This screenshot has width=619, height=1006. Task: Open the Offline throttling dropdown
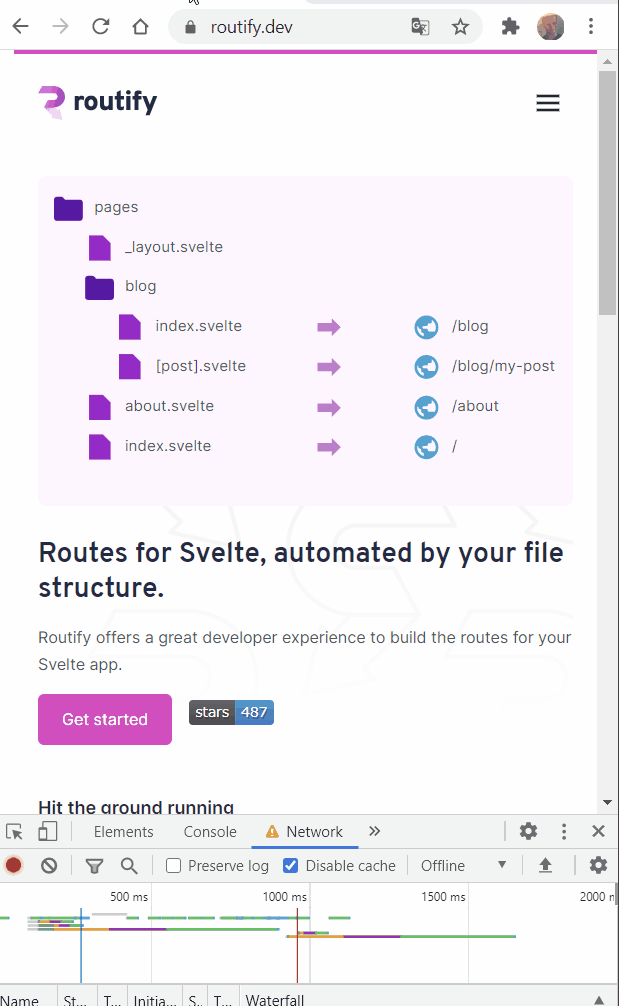click(x=464, y=866)
